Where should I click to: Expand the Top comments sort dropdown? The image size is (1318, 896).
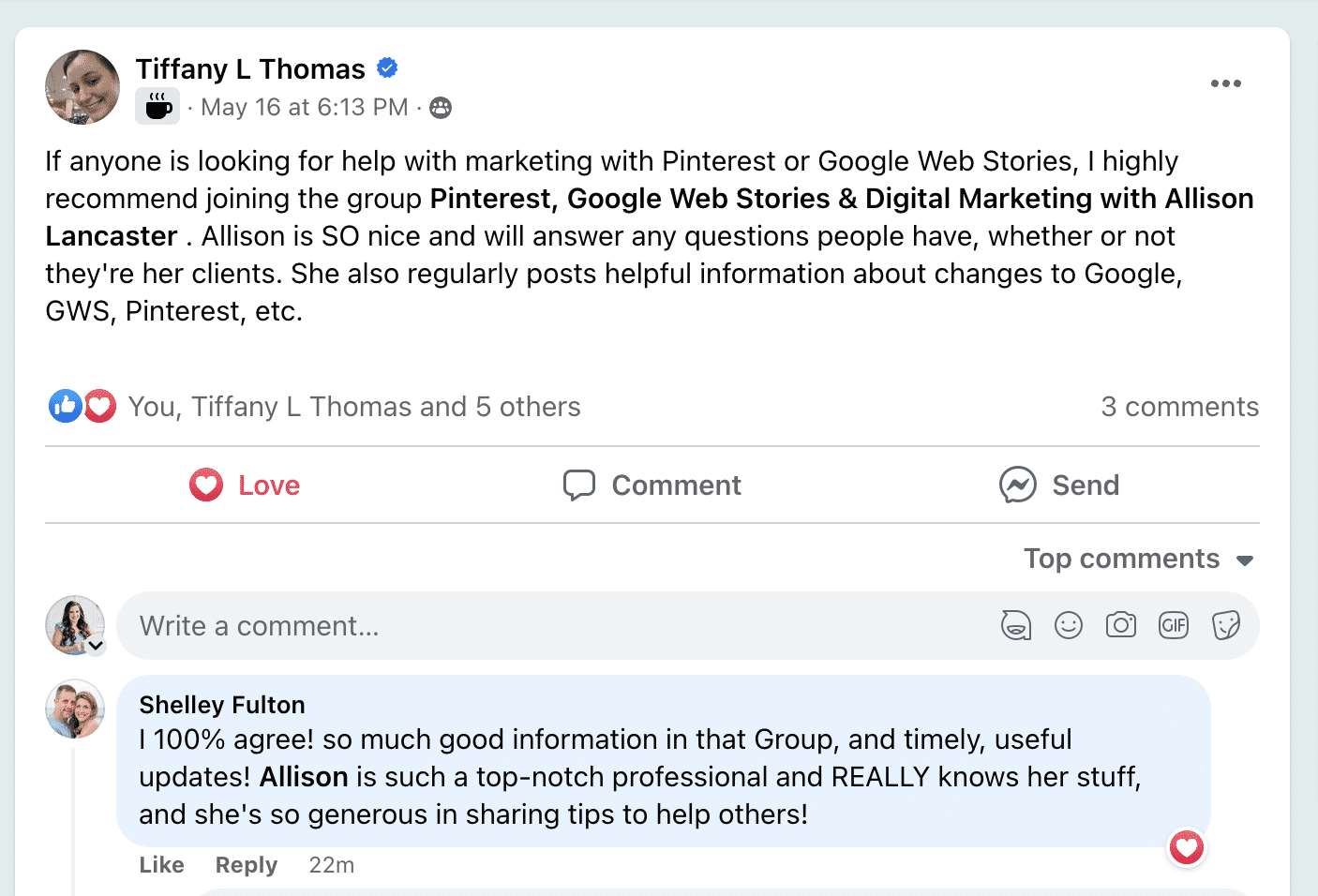(1139, 559)
